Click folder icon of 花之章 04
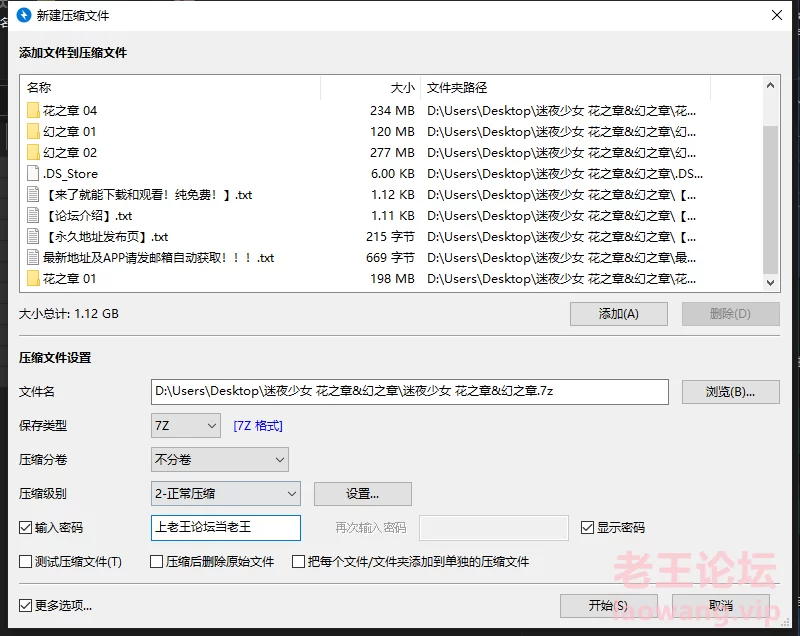 (x=33, y=111)
